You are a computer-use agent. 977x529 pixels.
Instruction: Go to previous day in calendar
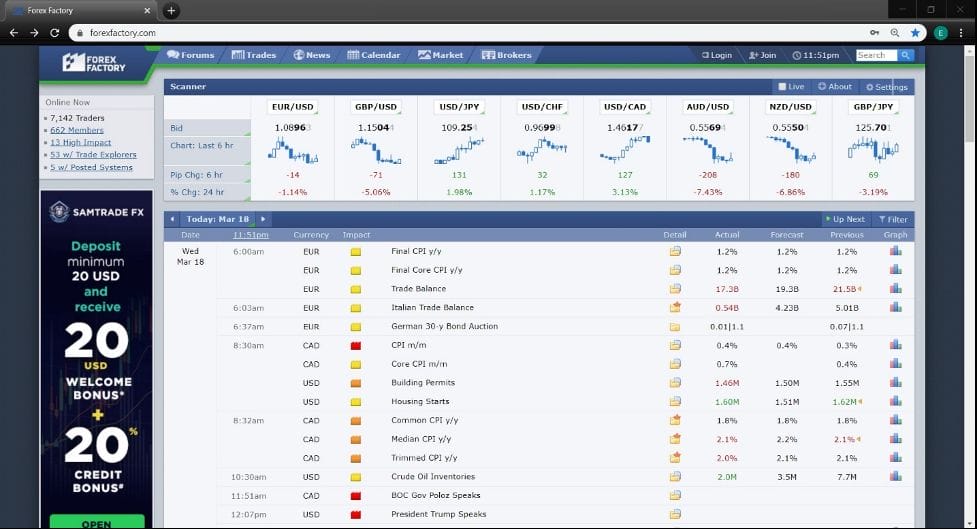172,219
